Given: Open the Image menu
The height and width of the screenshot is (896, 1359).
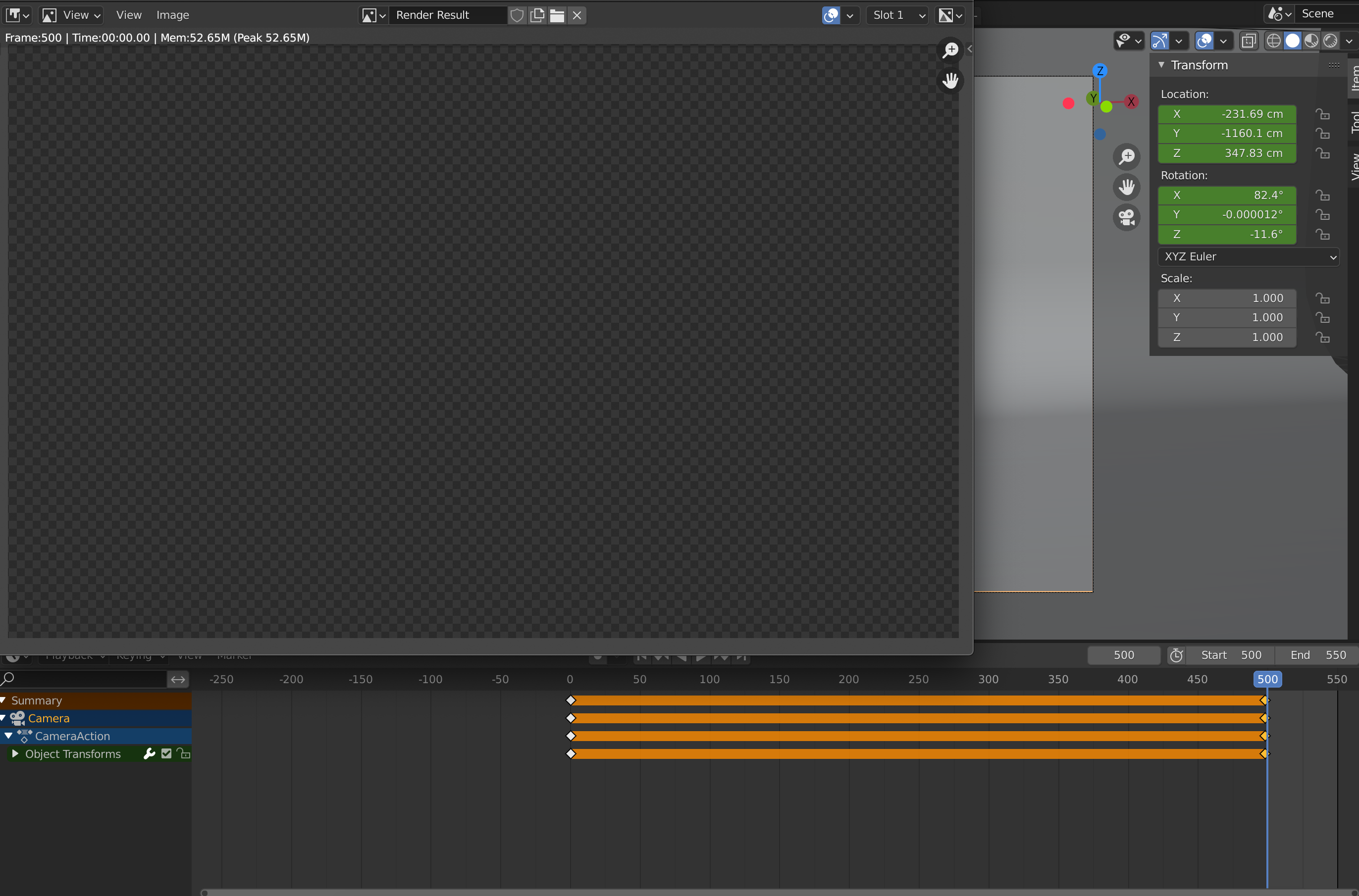Looking at the screenshot, I should coord(173,15).
